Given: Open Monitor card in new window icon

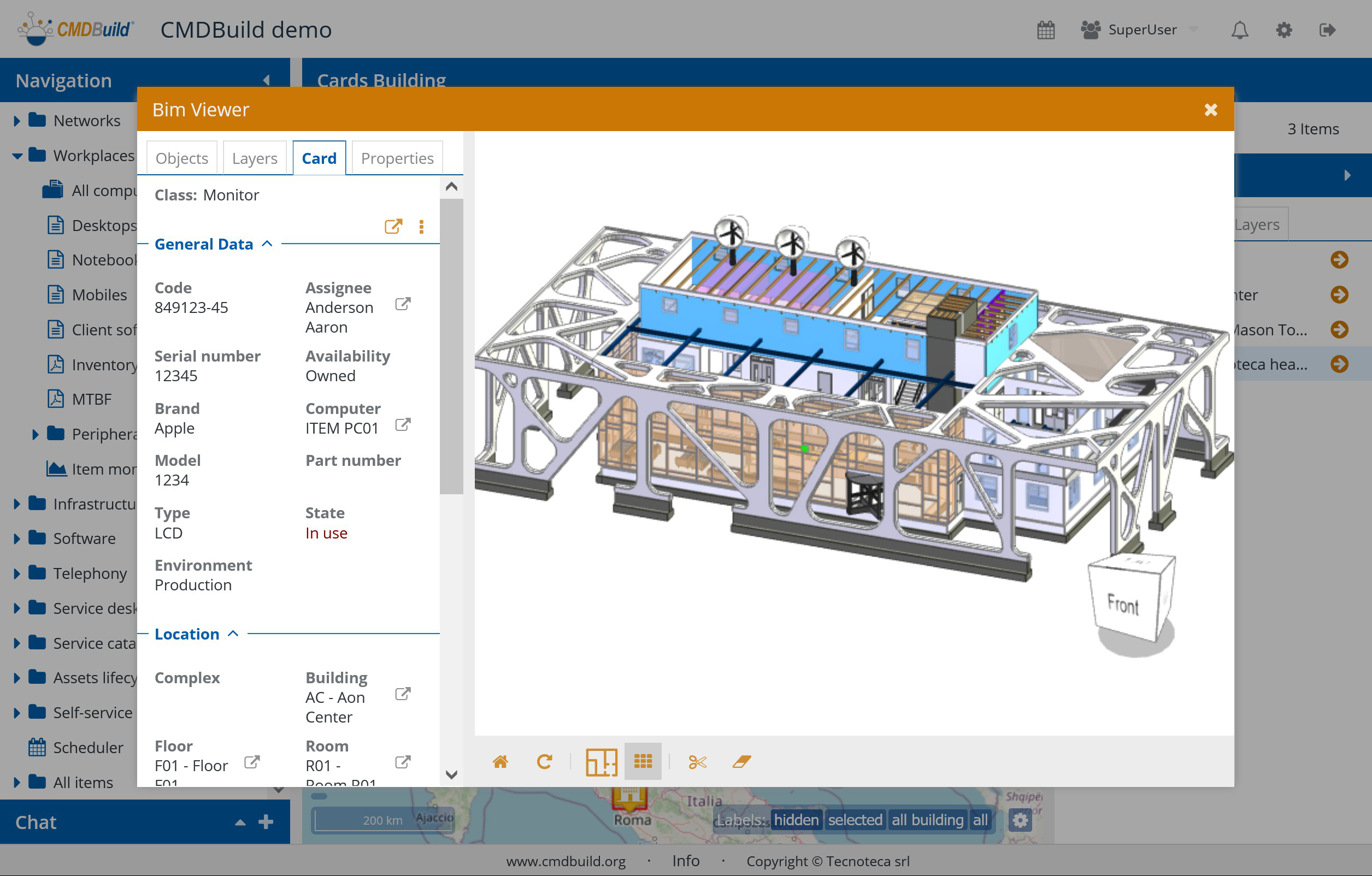Looking at the screenshot, I should (x=393, y=226).
